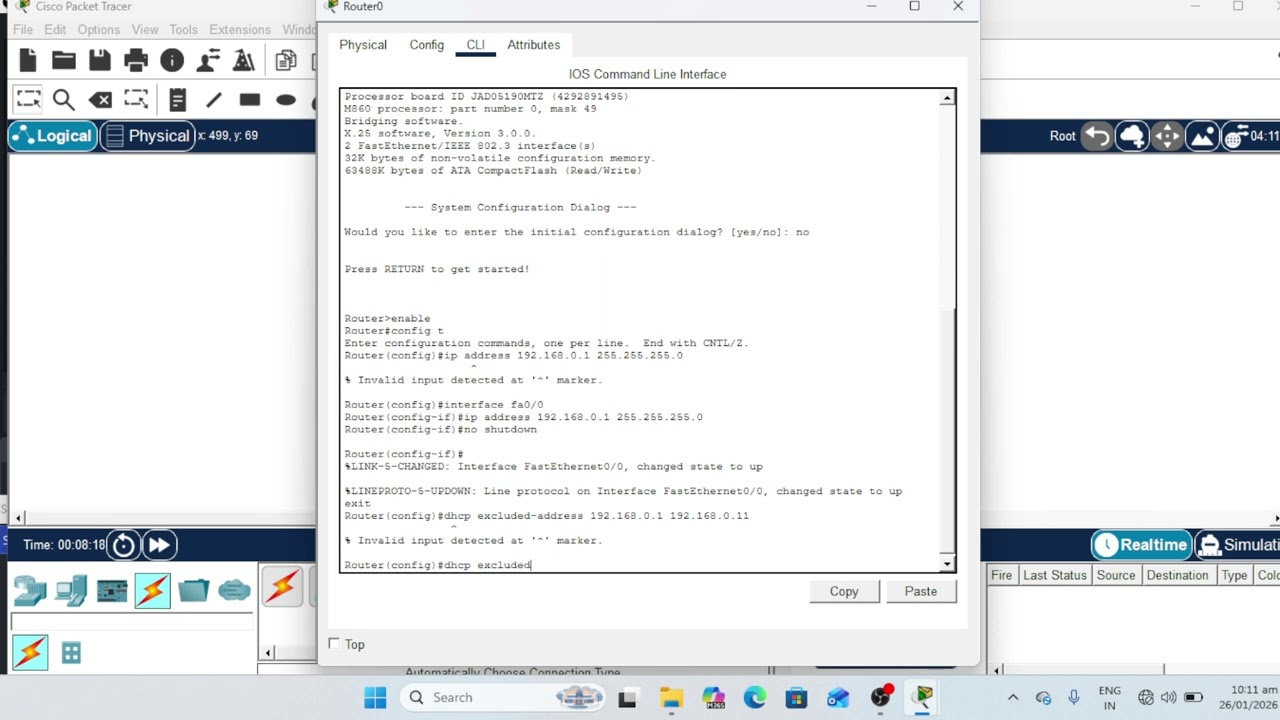This screenshot has height=720, width=1280.
Task: Click the Copy button below CLI
Action: pos(844,591)
